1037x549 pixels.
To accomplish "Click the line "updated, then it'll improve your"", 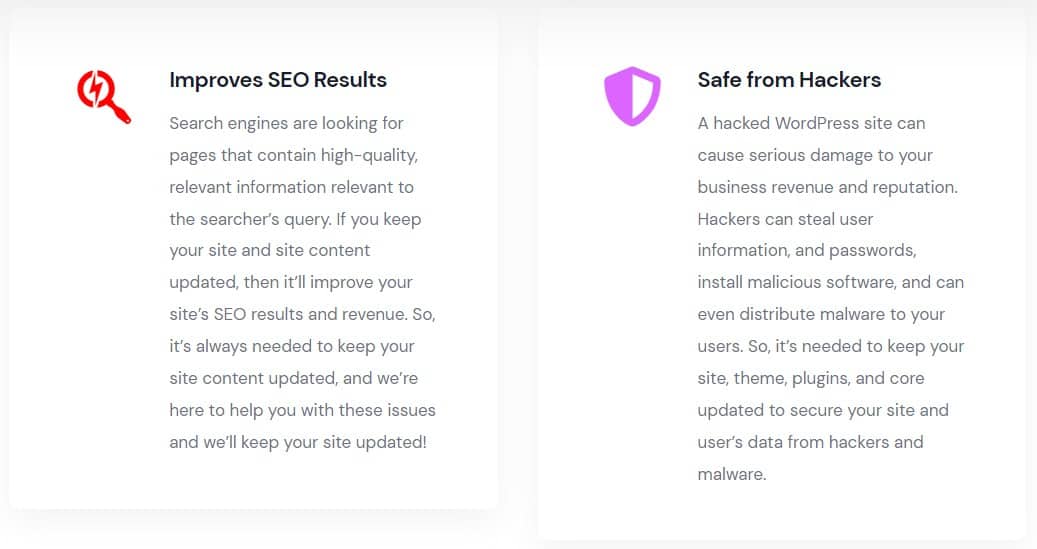I will [x=291, y=282].
